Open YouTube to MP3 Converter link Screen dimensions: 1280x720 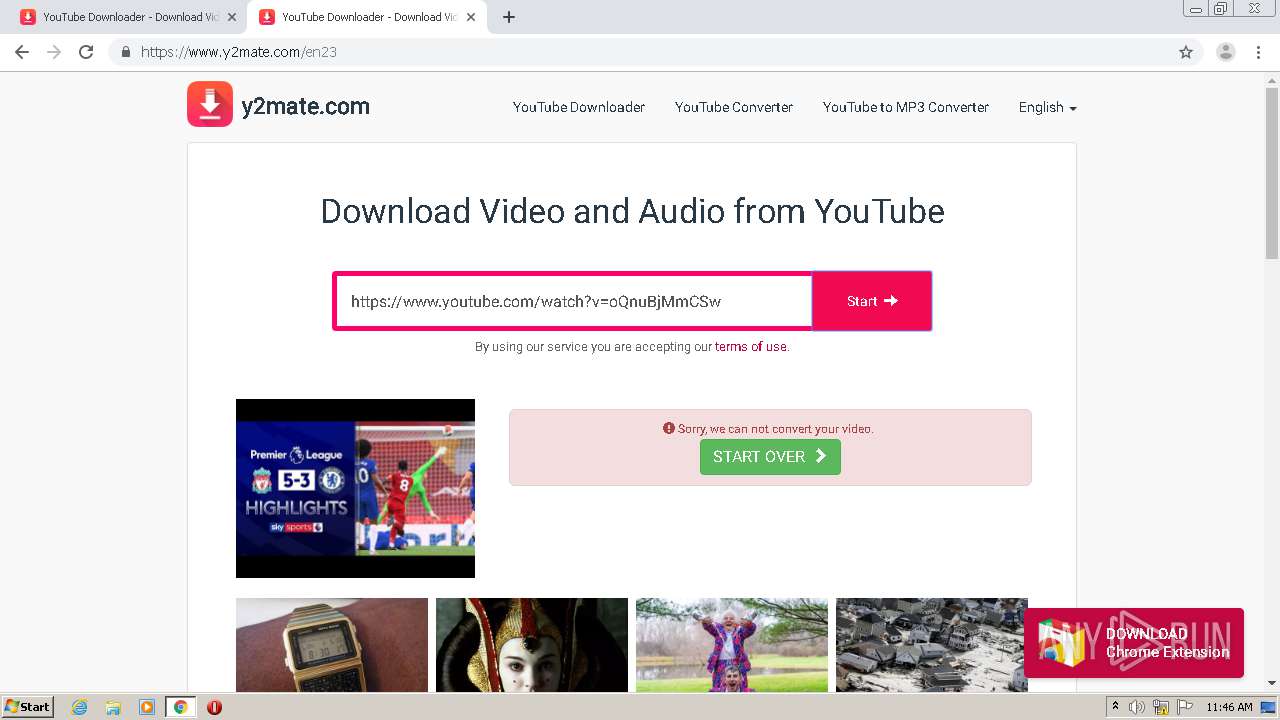pyautogui.click(x=906, y=107)
